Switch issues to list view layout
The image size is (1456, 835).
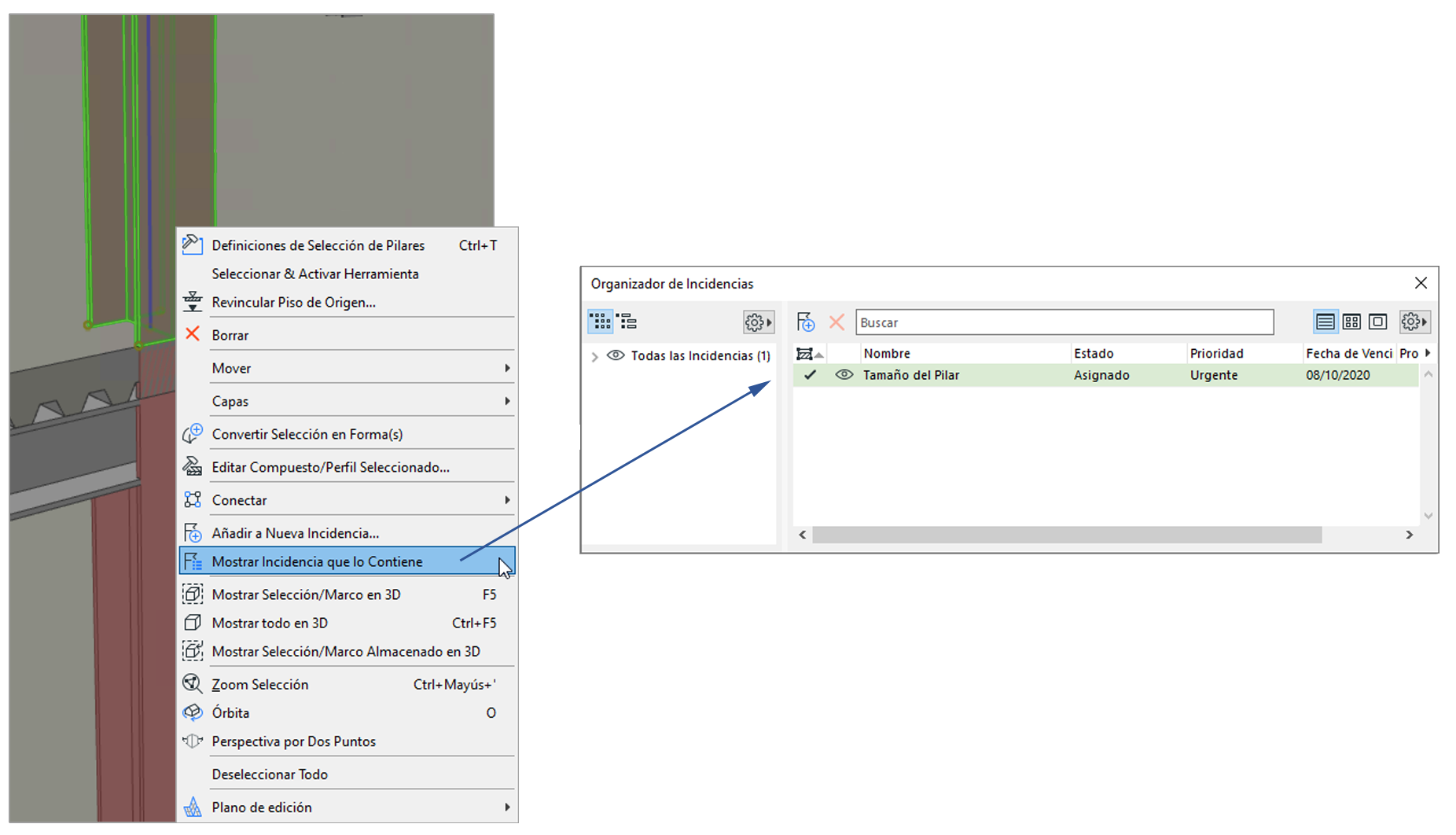tap(1325, 322)
